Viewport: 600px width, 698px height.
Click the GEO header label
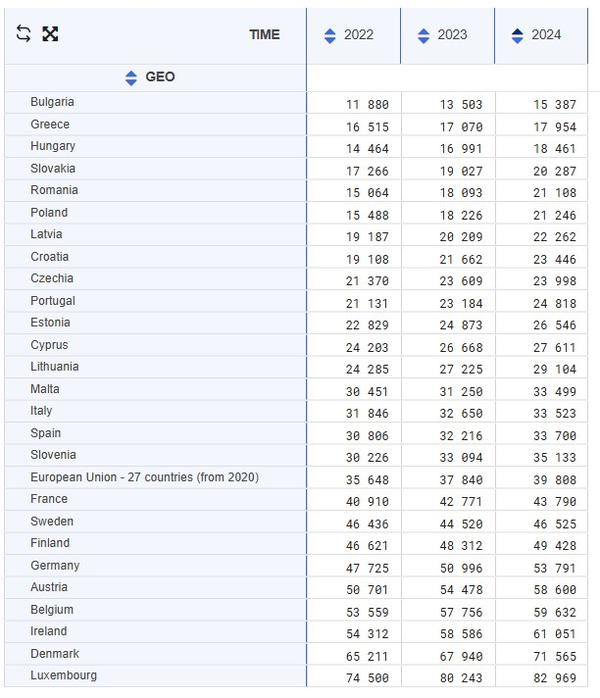pos(160,77)
